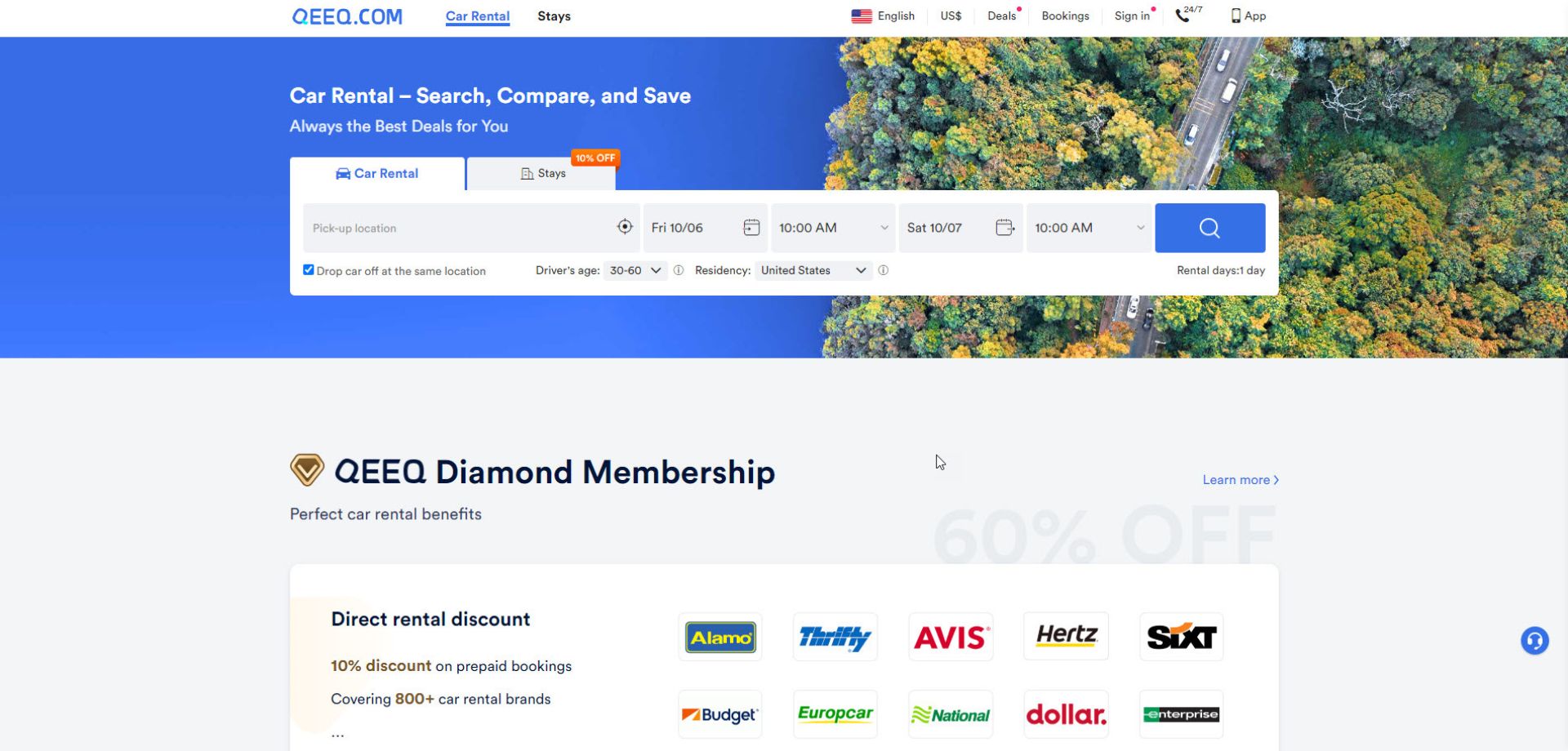Focus the Pick-up location field

pyautogui.click(x=457, y=228)
